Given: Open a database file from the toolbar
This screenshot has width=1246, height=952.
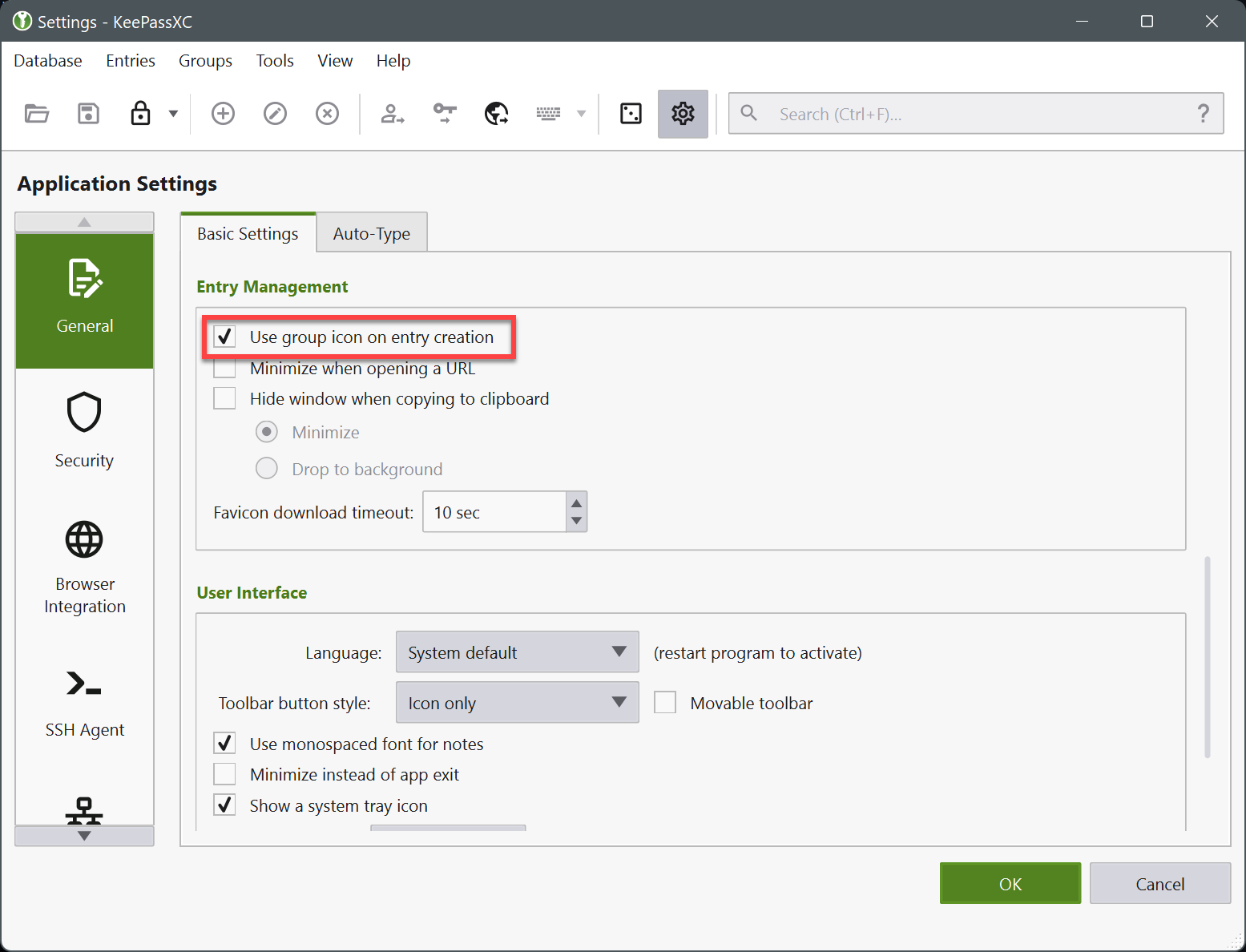Looking at the screenshot, I should (37, 113).
